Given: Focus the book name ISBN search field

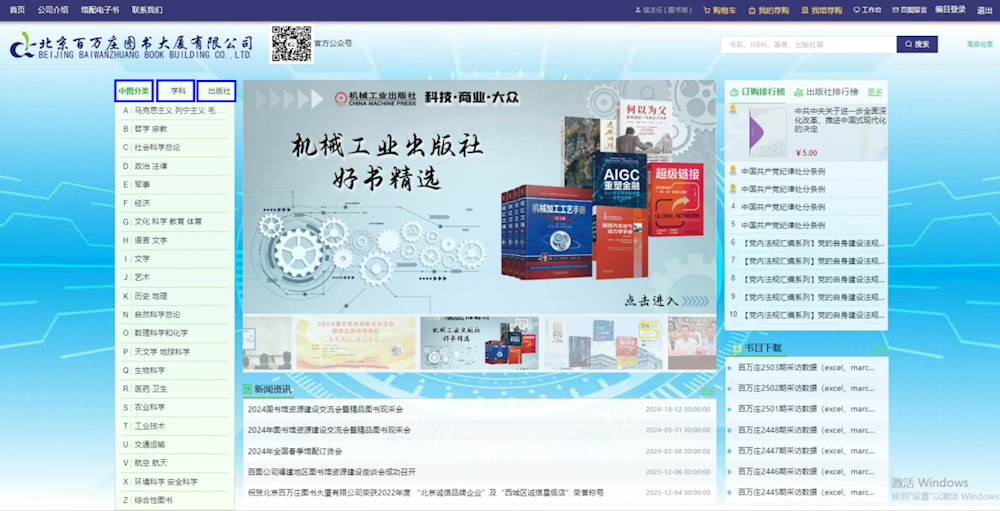Looking at the screenshot, I should 809,44.
